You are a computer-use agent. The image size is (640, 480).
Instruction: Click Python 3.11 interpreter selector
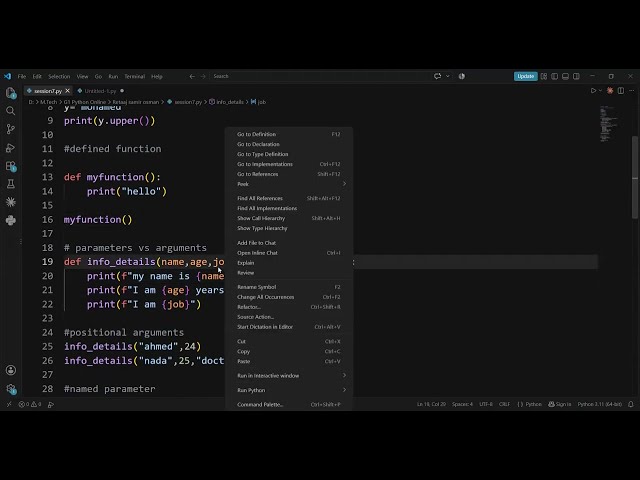(x=600, y=404)
